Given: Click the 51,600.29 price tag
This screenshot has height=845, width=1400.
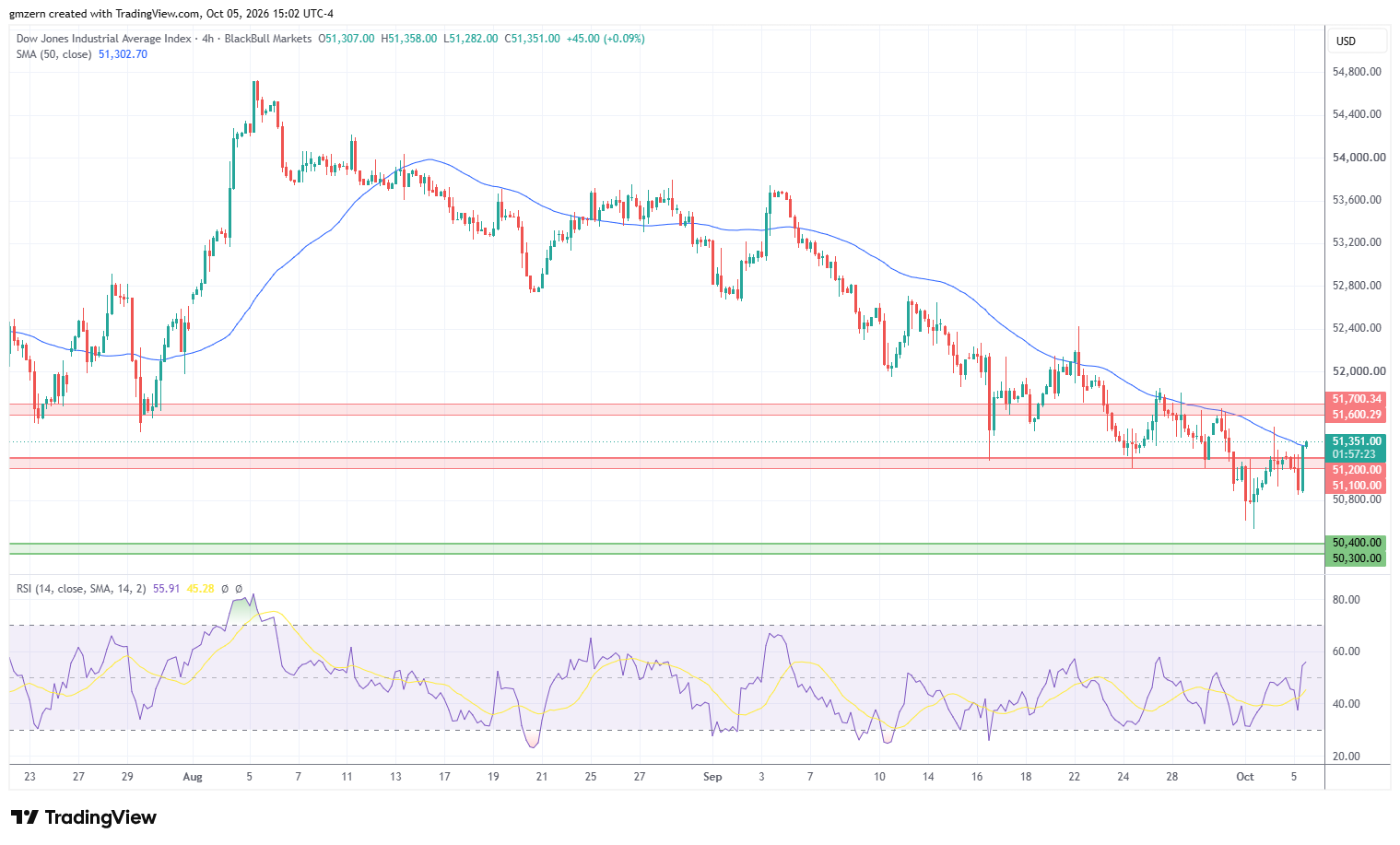Looking at the screenshot, I should (1357, 416).
